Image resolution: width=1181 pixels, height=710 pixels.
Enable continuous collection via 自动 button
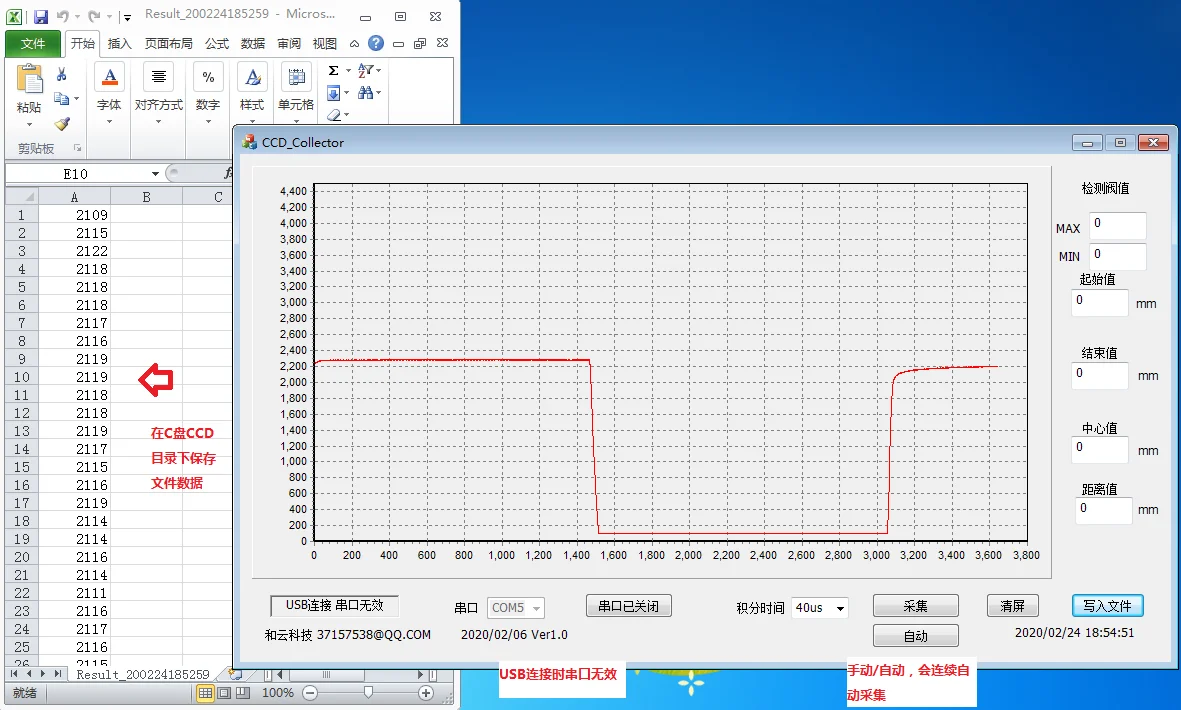pyautogui.click(x=915, y=635)
